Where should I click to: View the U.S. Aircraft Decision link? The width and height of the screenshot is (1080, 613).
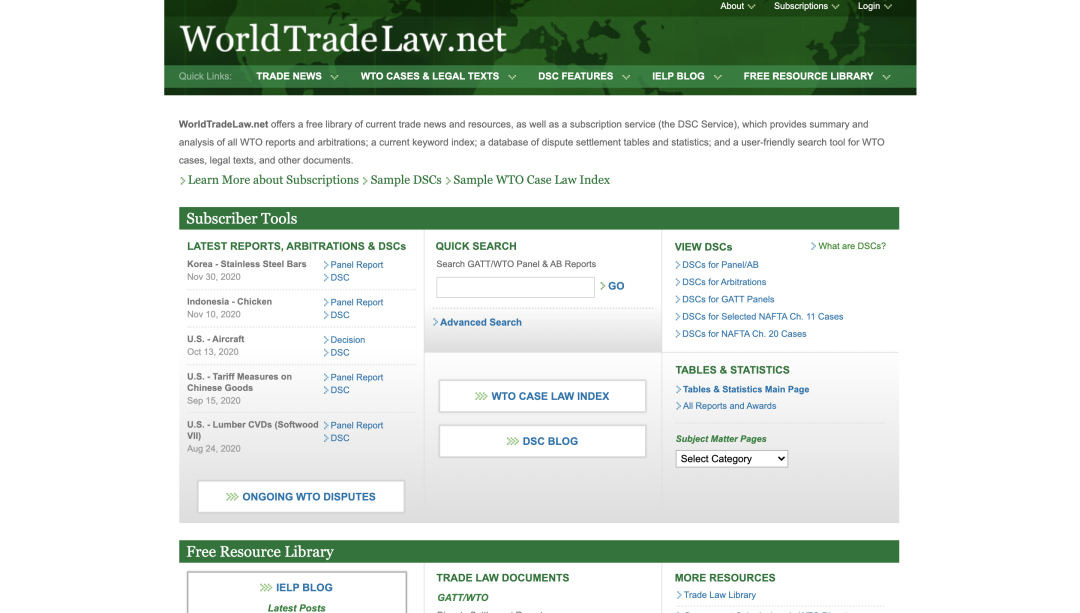tap(347, 340)
